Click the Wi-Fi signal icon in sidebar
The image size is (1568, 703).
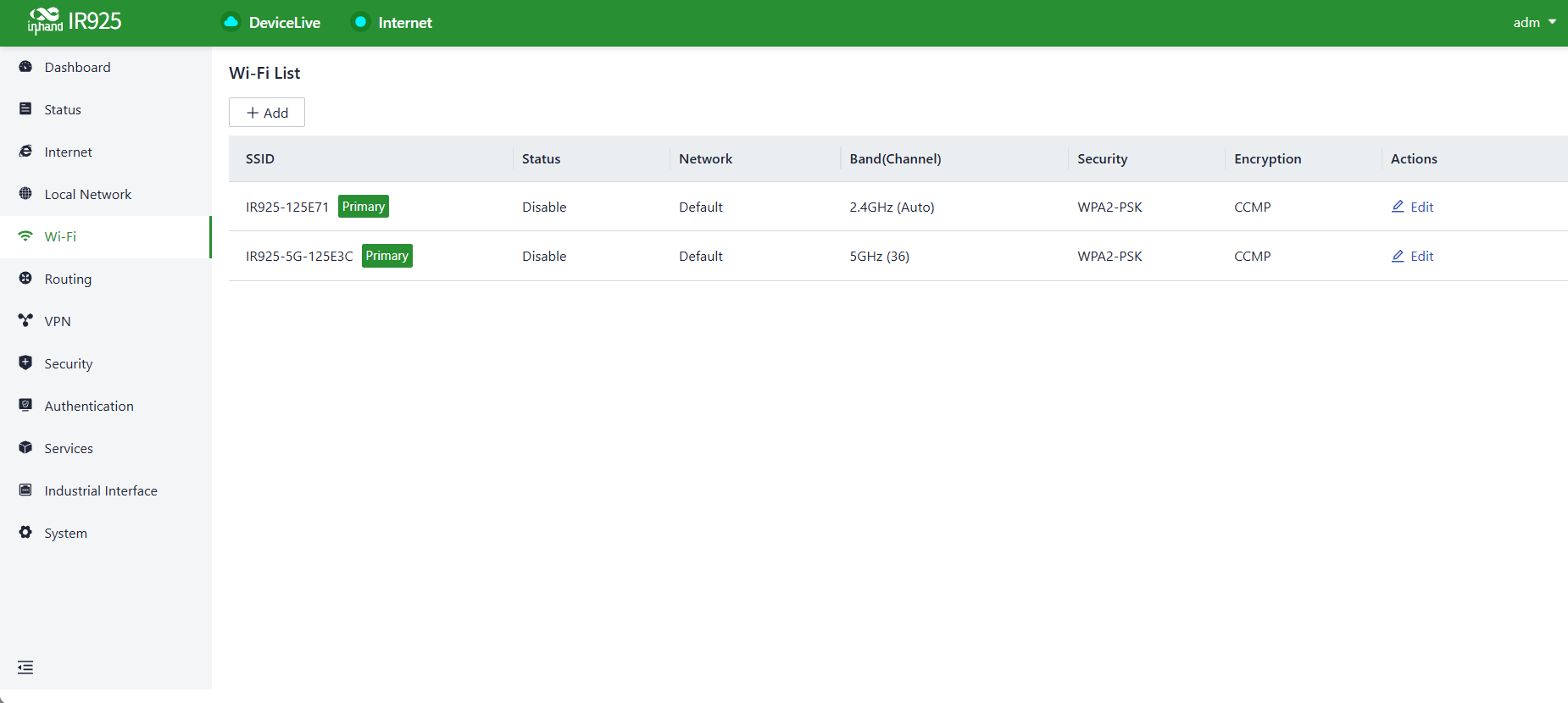[x=25, y=236]
